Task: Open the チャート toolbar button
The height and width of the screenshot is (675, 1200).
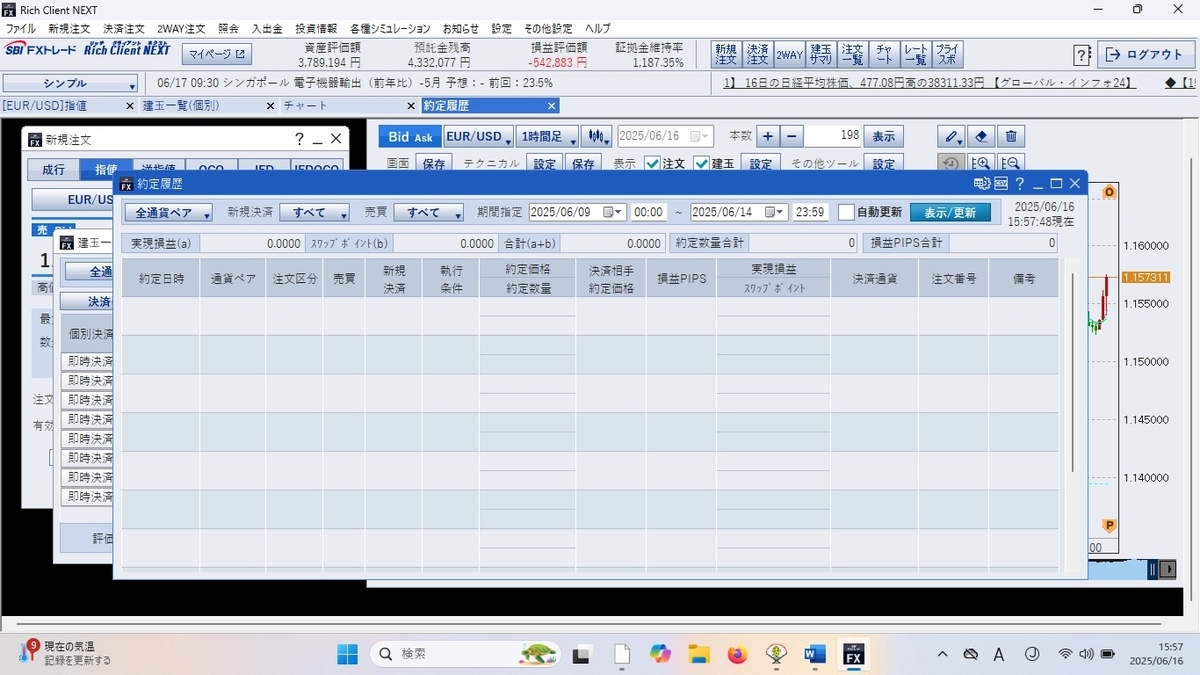Action: pos(884,54)
